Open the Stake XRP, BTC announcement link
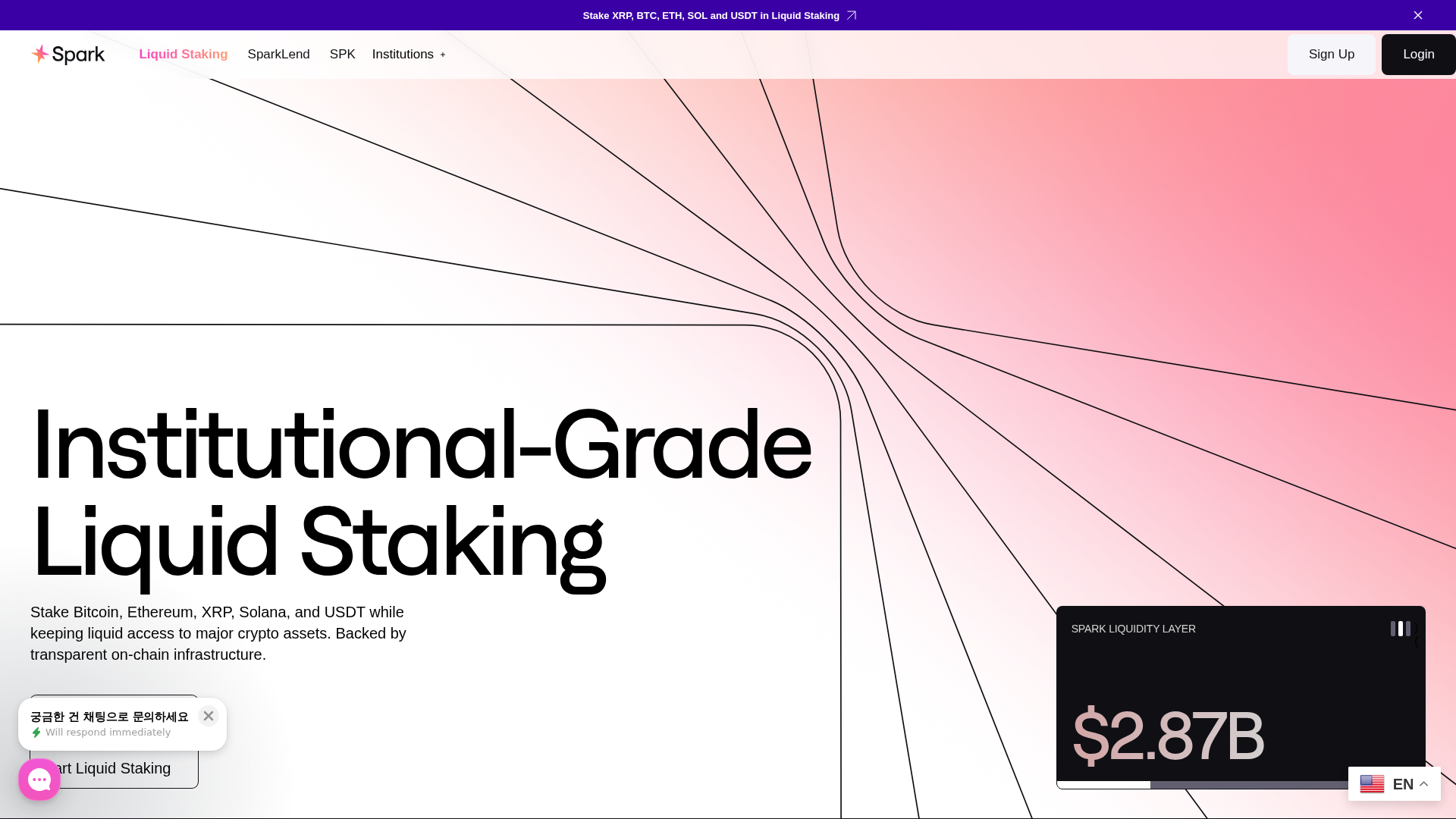 click(711, 15)
